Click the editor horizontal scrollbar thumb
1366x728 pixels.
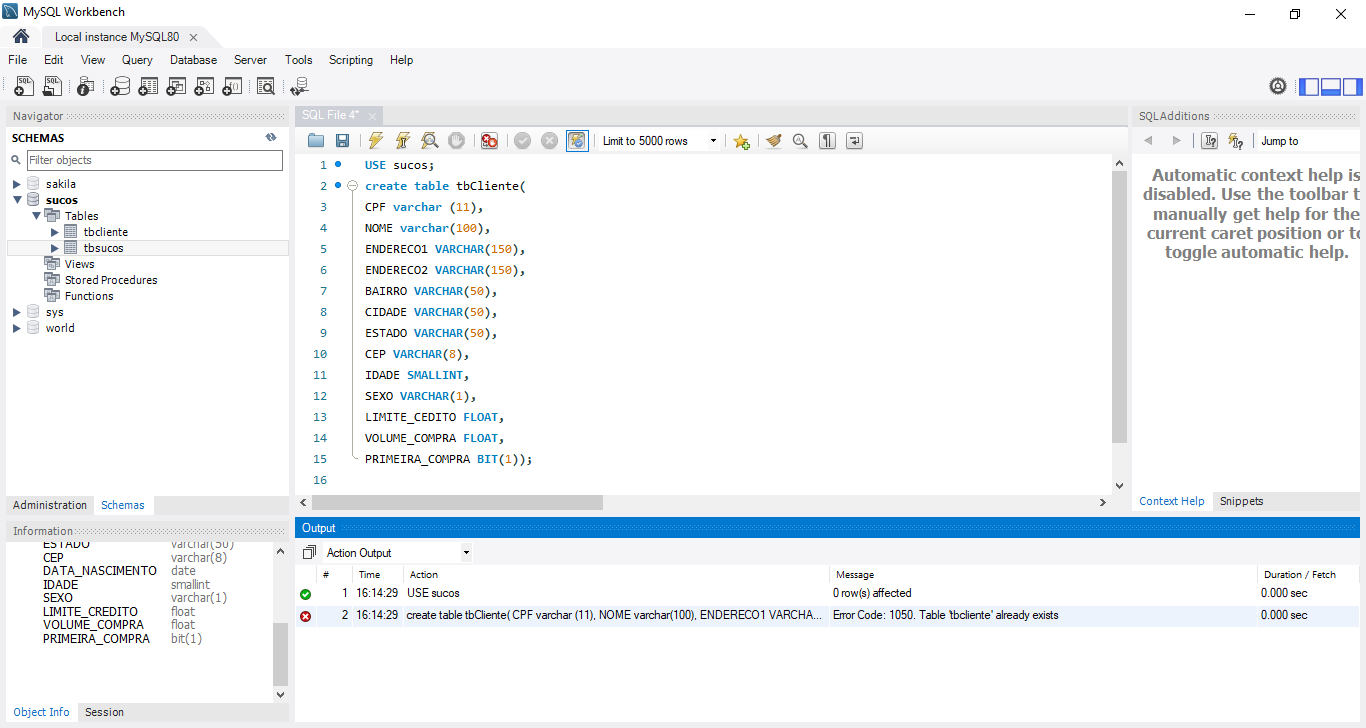tap(458, 502)
